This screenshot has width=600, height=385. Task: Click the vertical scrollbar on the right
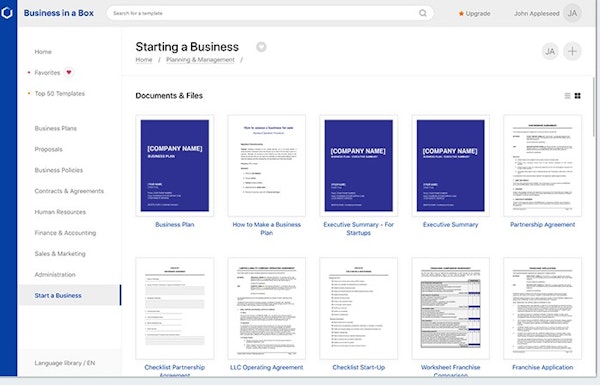594,107
